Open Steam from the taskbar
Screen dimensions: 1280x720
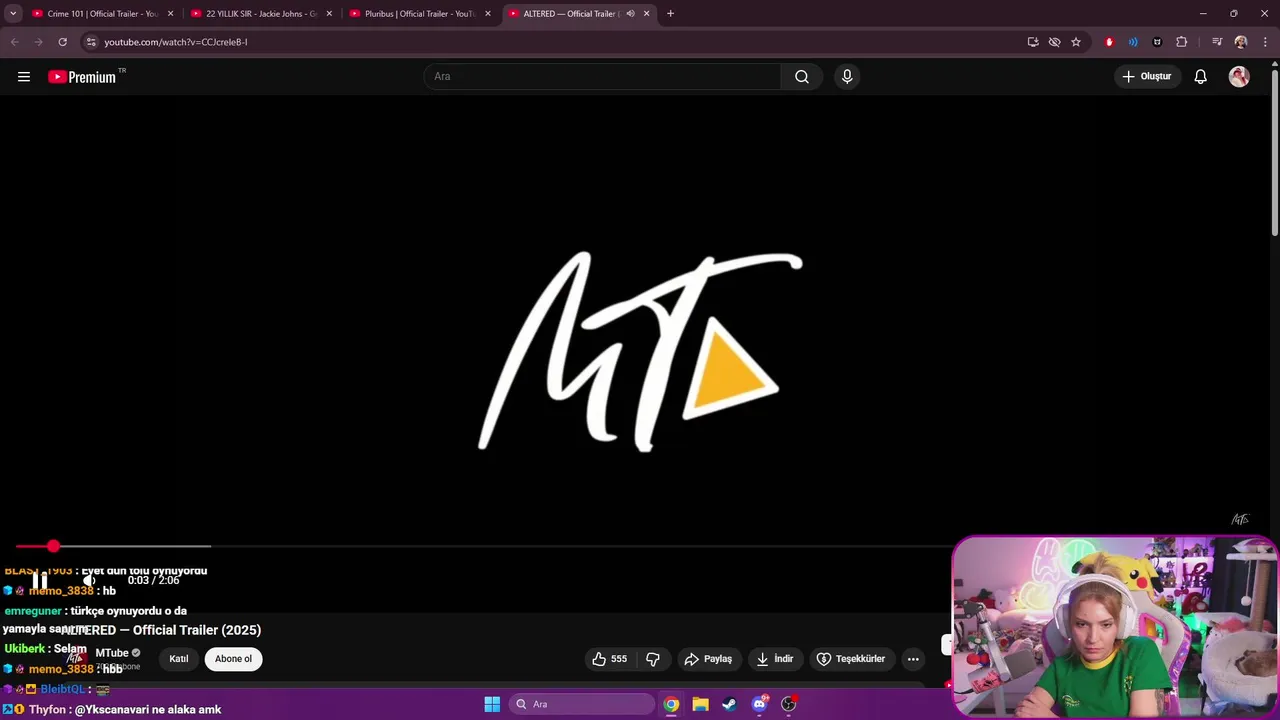point(729,704)
